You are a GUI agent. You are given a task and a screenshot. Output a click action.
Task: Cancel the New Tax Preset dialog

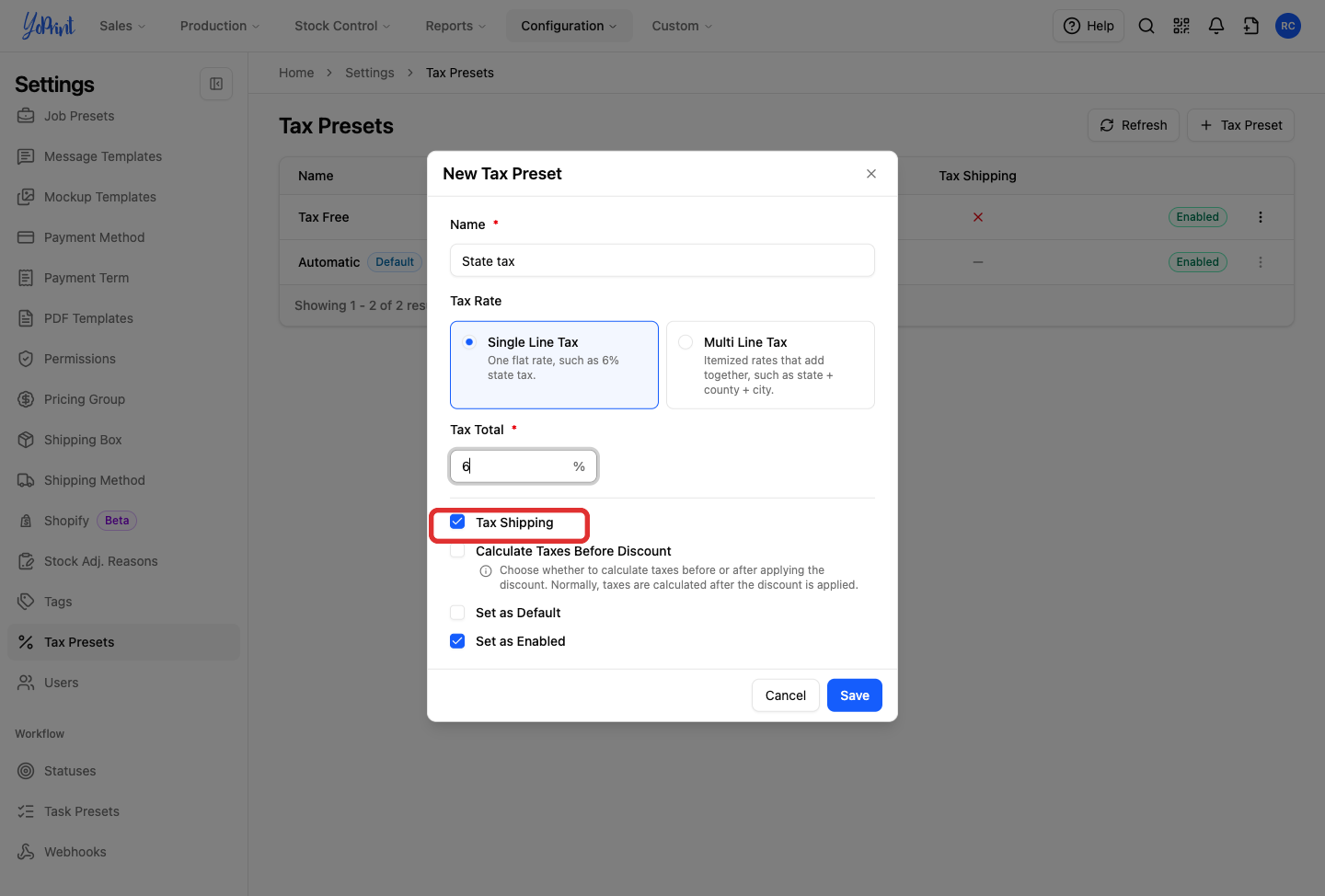click(x=786, y=695)
